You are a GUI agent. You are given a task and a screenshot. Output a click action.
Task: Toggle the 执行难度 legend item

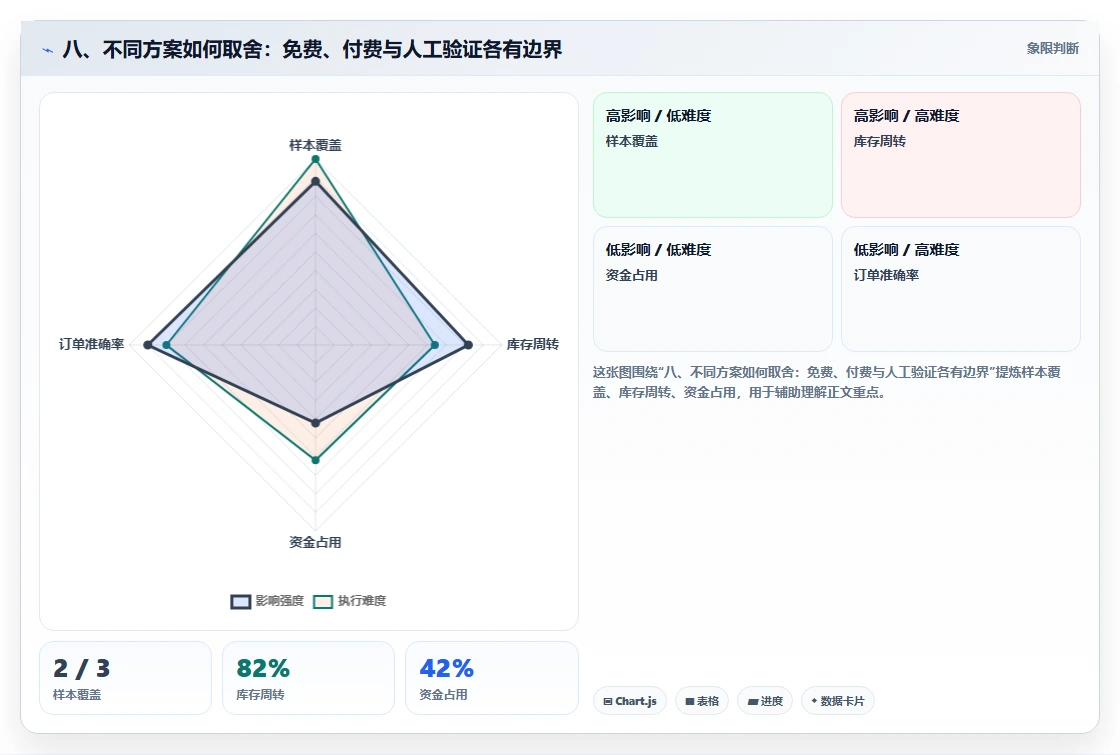tap(349, 601)
